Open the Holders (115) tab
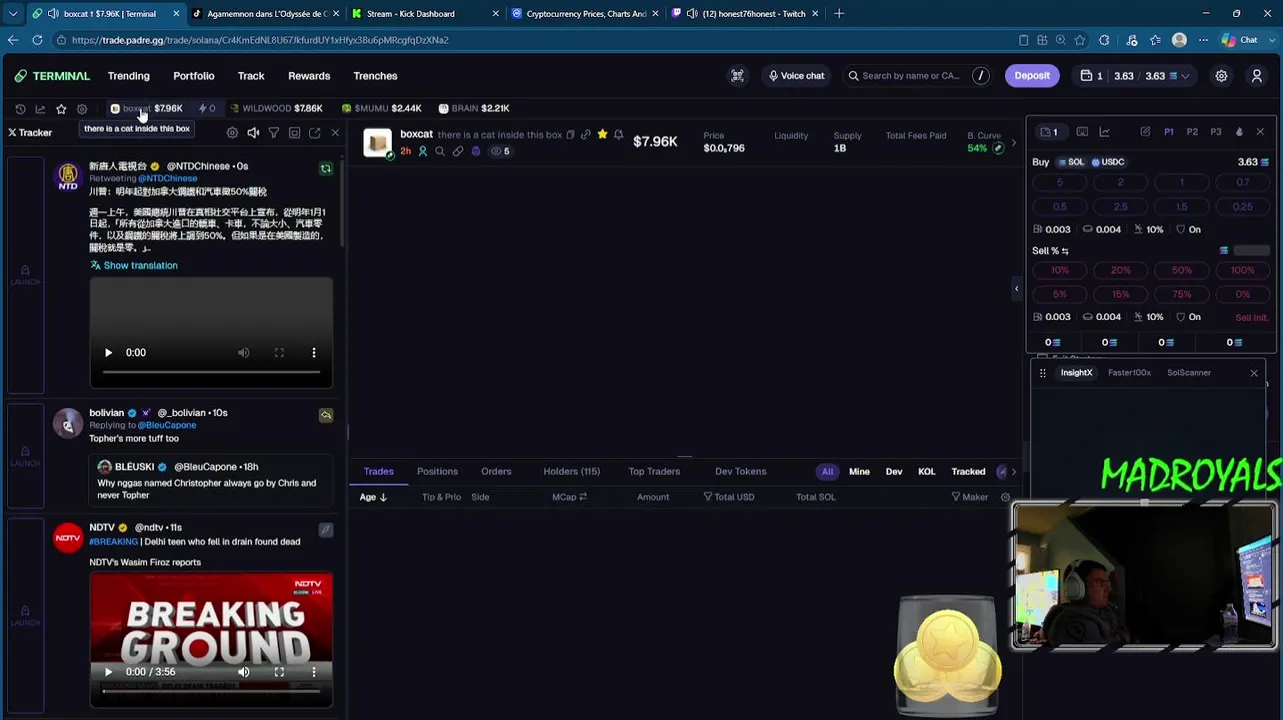Screen dimensions: 1283x720 coord(571,471)
